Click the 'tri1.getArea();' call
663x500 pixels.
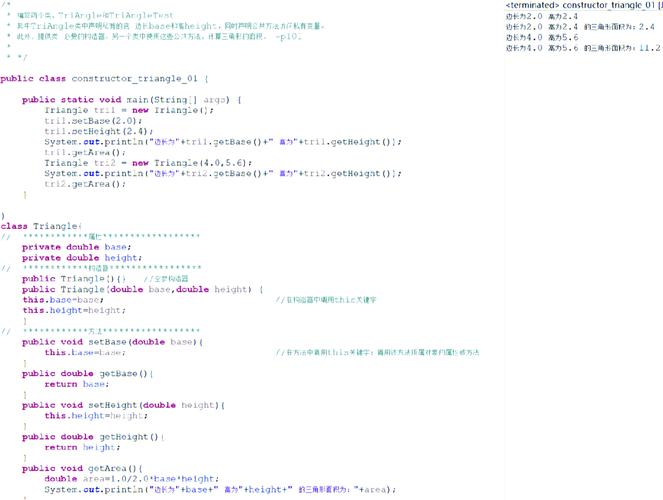pyautogui.click(x=85, y=153)
